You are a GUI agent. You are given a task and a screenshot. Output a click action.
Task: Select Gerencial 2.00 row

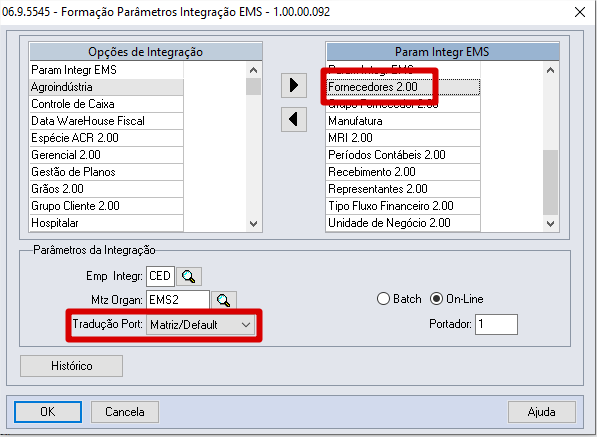pos(106,155)
